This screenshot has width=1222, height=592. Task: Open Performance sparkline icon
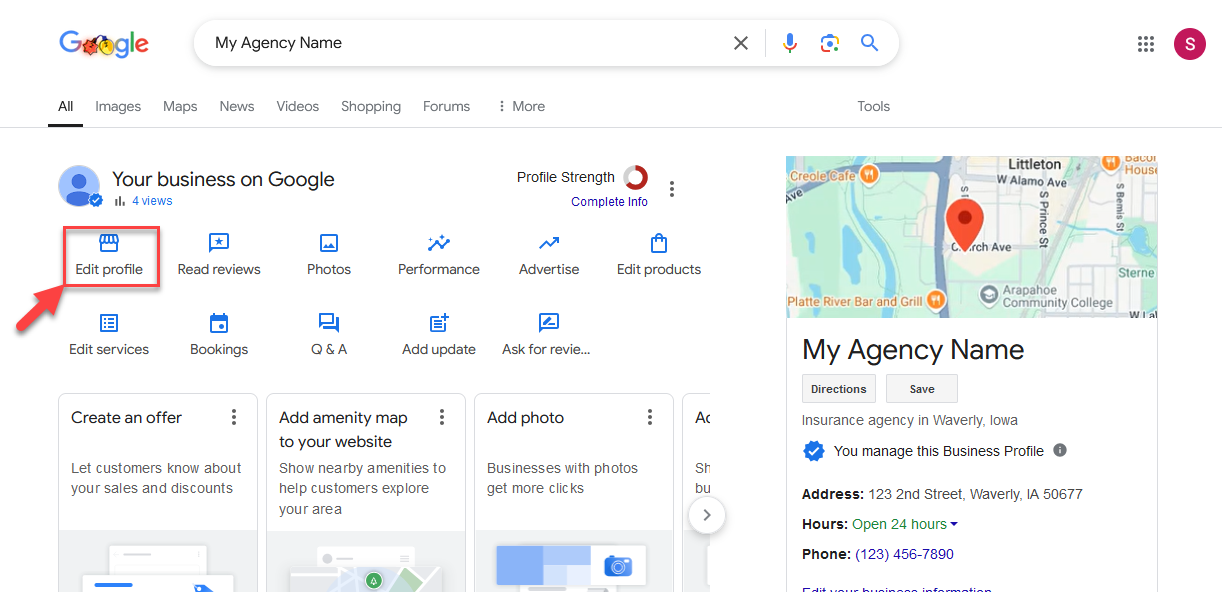pyautogui.click(x=439, y=243)
